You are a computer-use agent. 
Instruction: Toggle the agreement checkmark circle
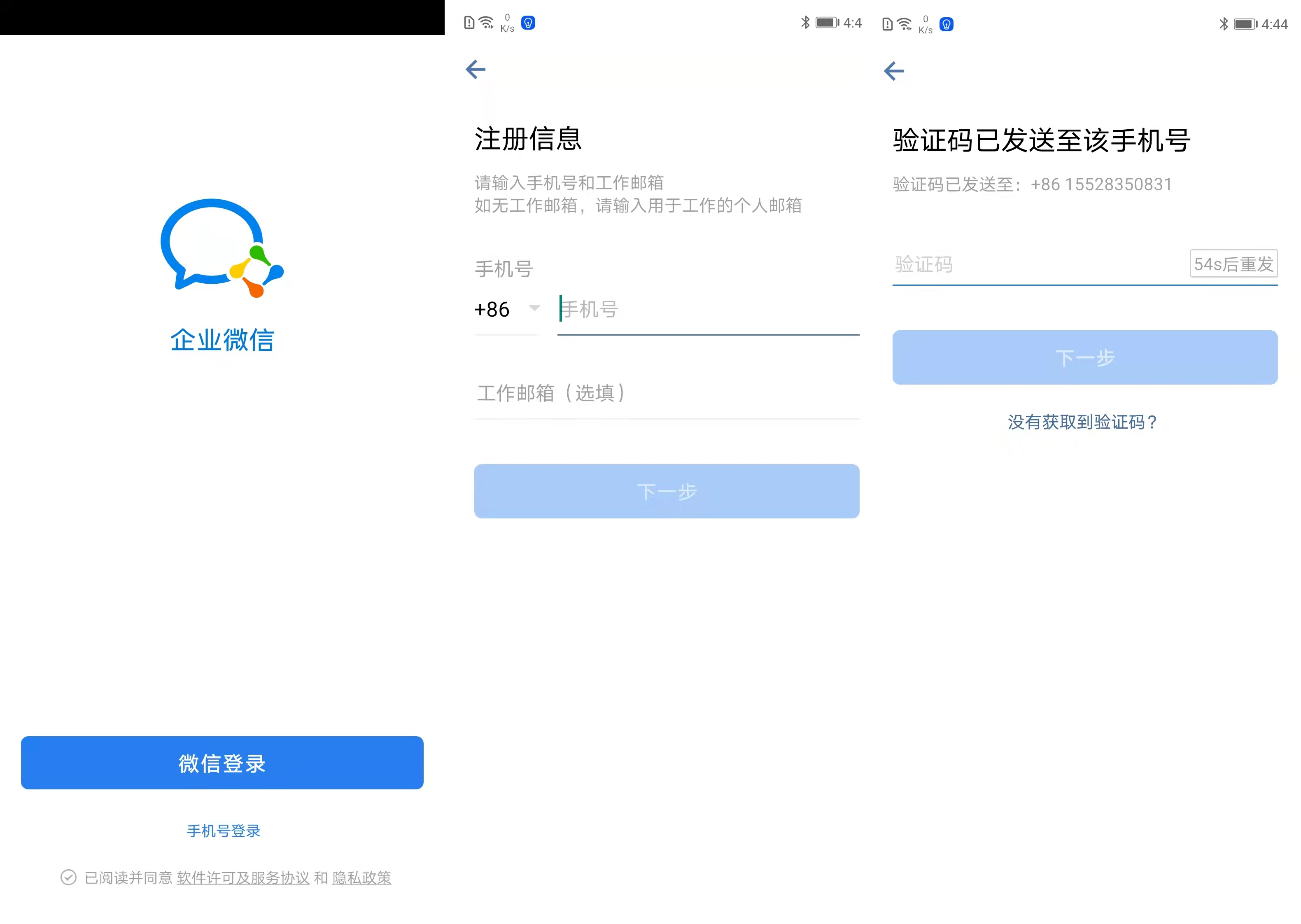[68, 877]
